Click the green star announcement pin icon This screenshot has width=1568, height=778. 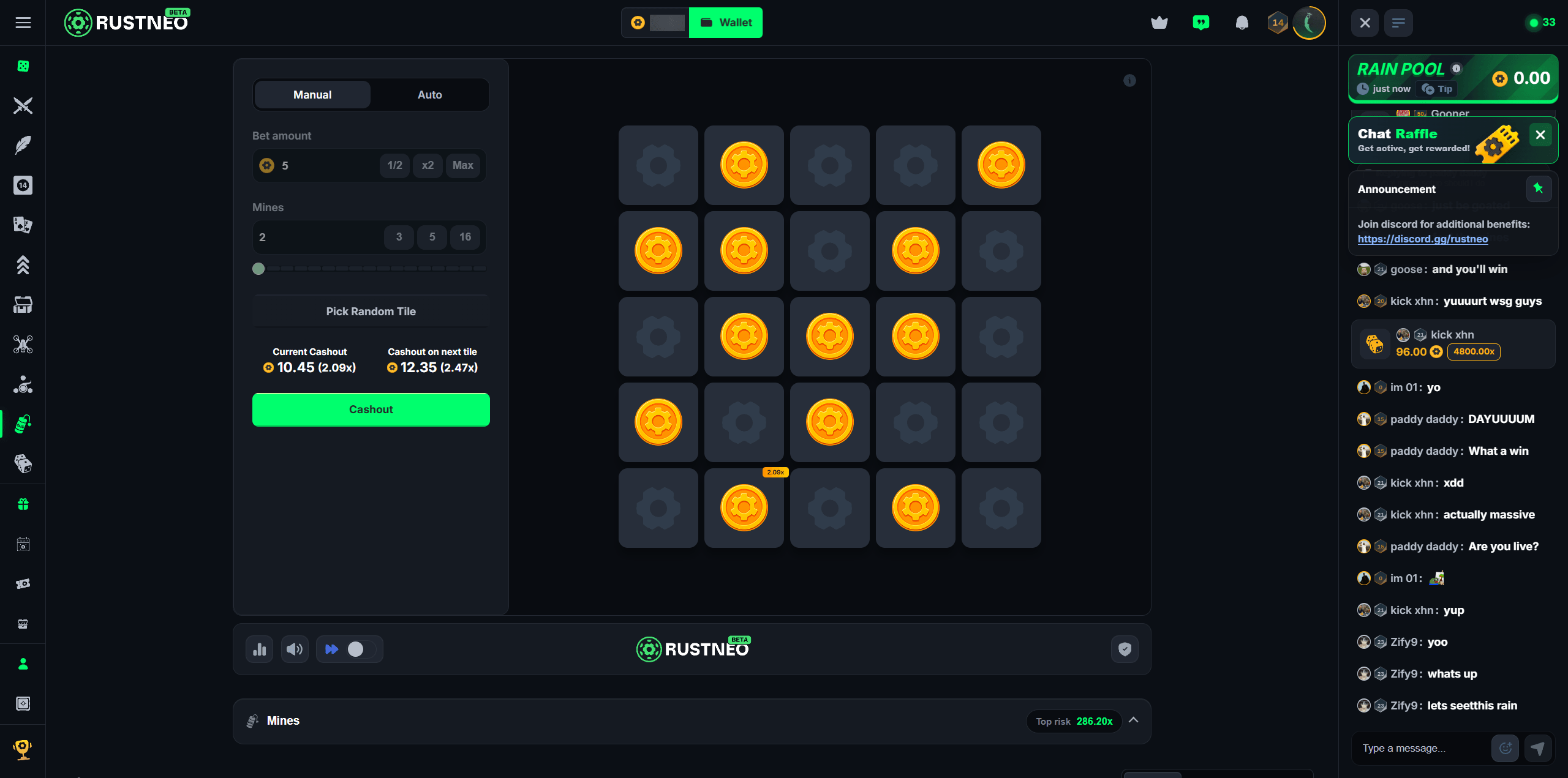[x=1539, y=189]
